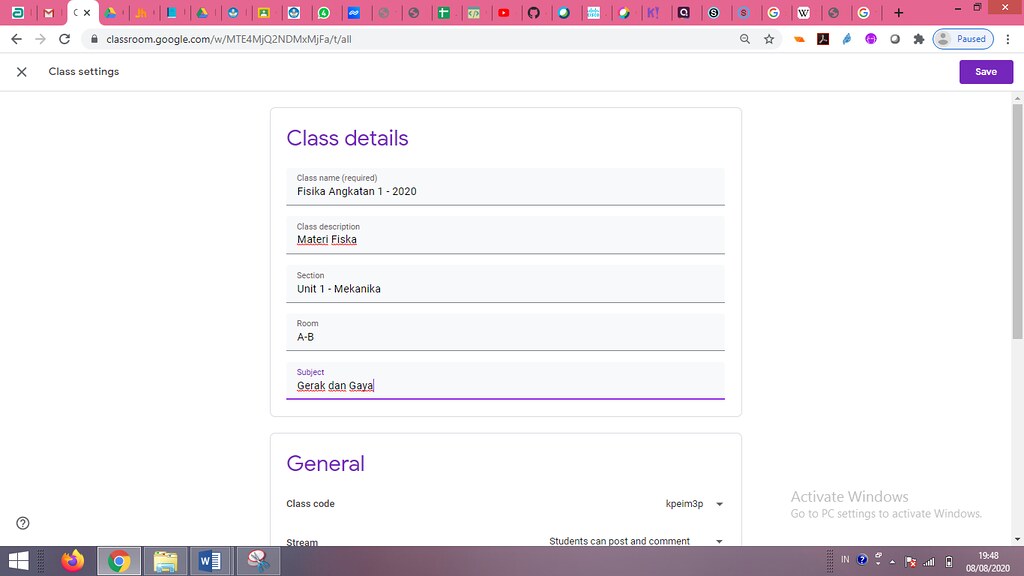
Task: Close the current Classroom tab
Action: (x=87, y=12)
